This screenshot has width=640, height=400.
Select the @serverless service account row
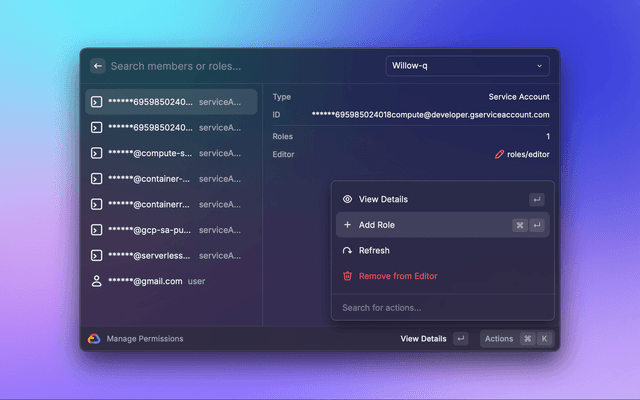172,255
